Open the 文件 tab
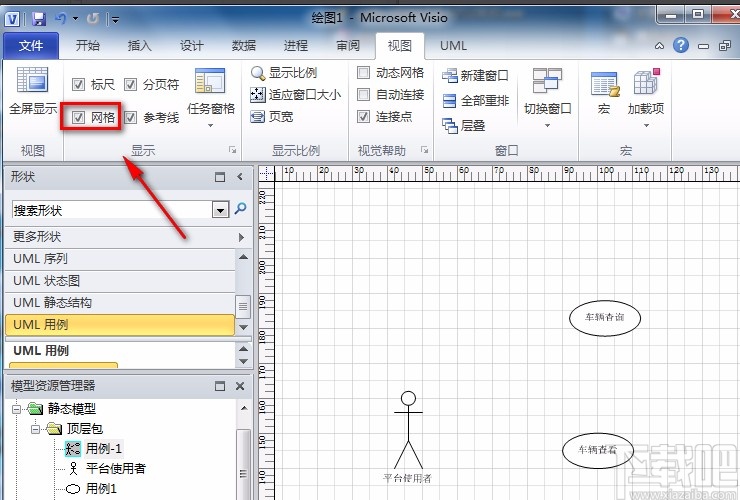This screenshot has width=740, height=500. (31, 46)
